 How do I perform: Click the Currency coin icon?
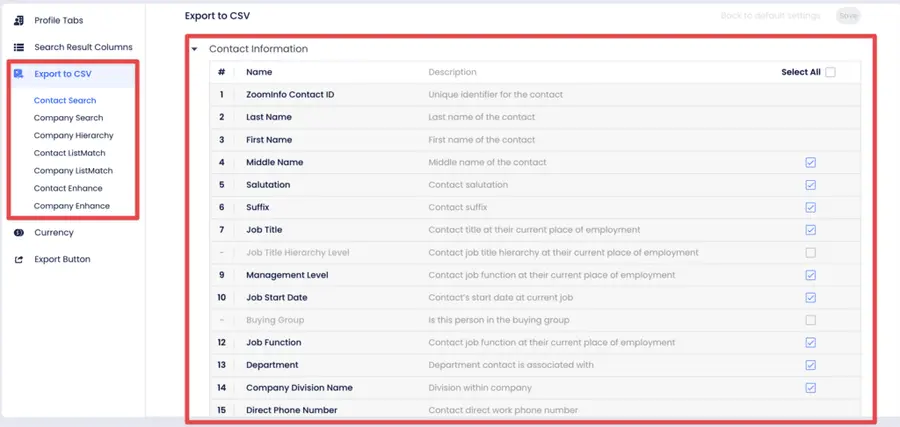click(x=18, y=232)
